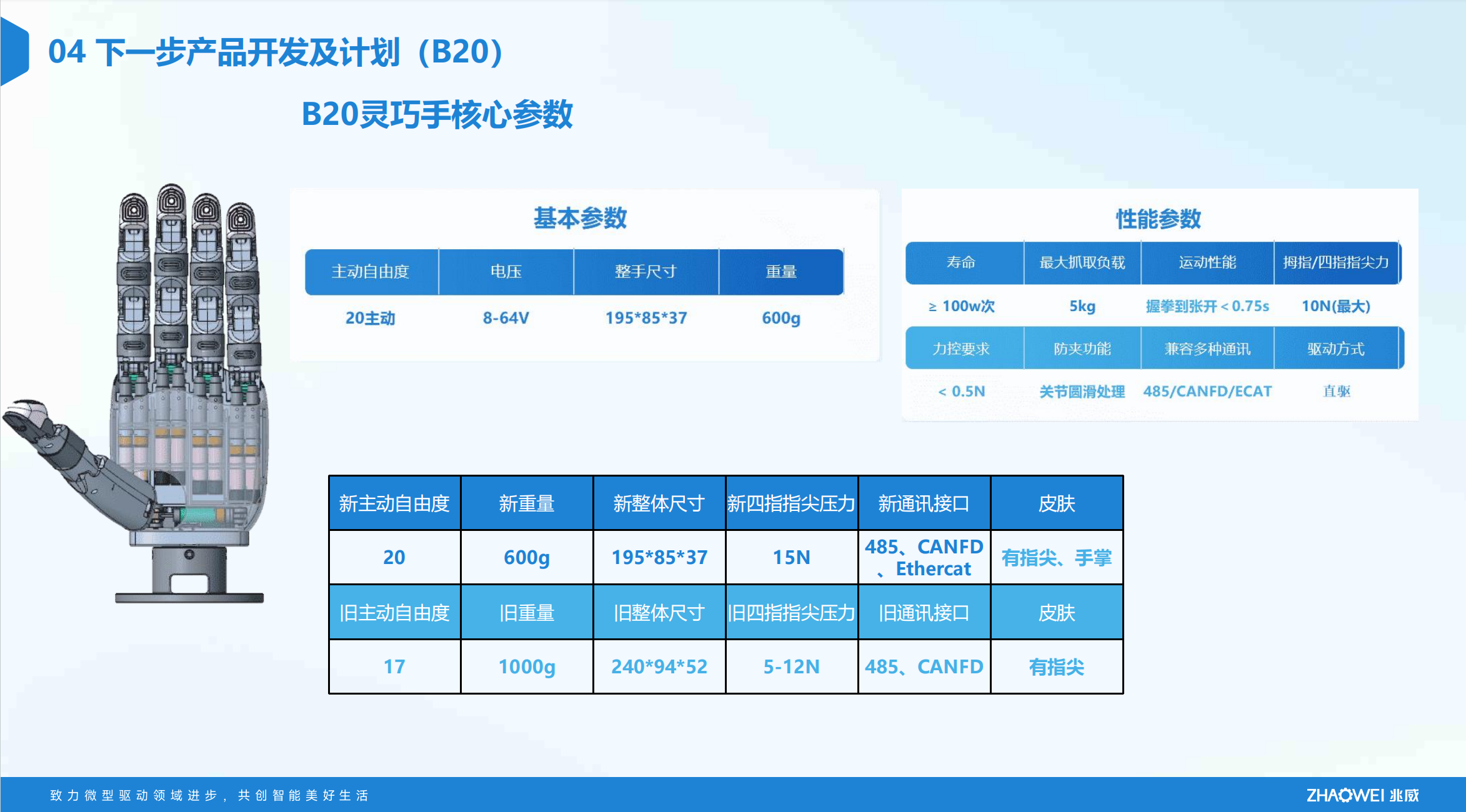Image resolution: width=1466 pixels, height=812 pixels.
Task: Click the blue arrow marker beside title
Action: [x=15, y=51]
